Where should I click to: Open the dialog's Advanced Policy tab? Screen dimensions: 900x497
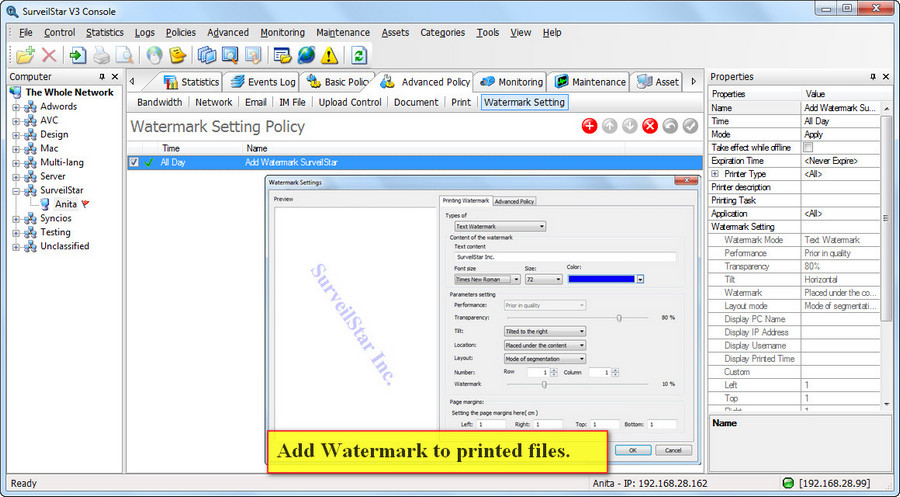pyautogui.click(x=514, y=201)
